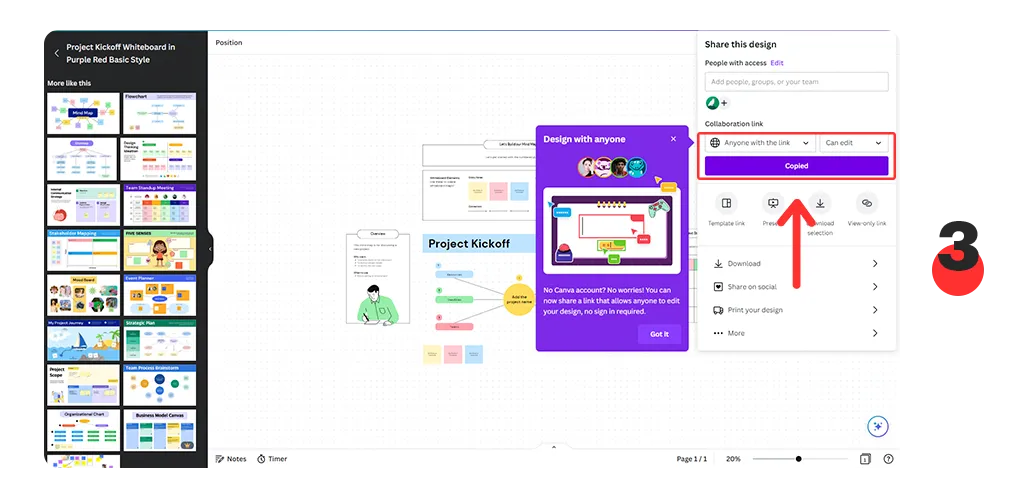1018x499 pixels.
Task: Click the zoom slider handle
Action: [x=799, y=459]
